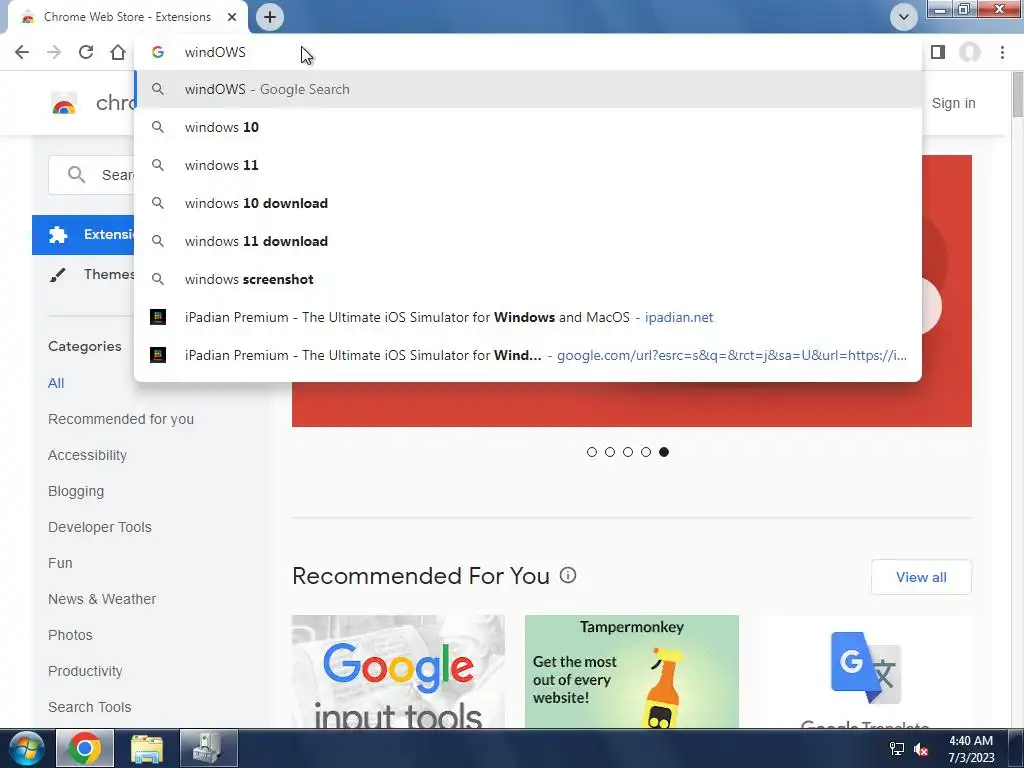Select the fifth filled carousel dot

coord(664,452)
